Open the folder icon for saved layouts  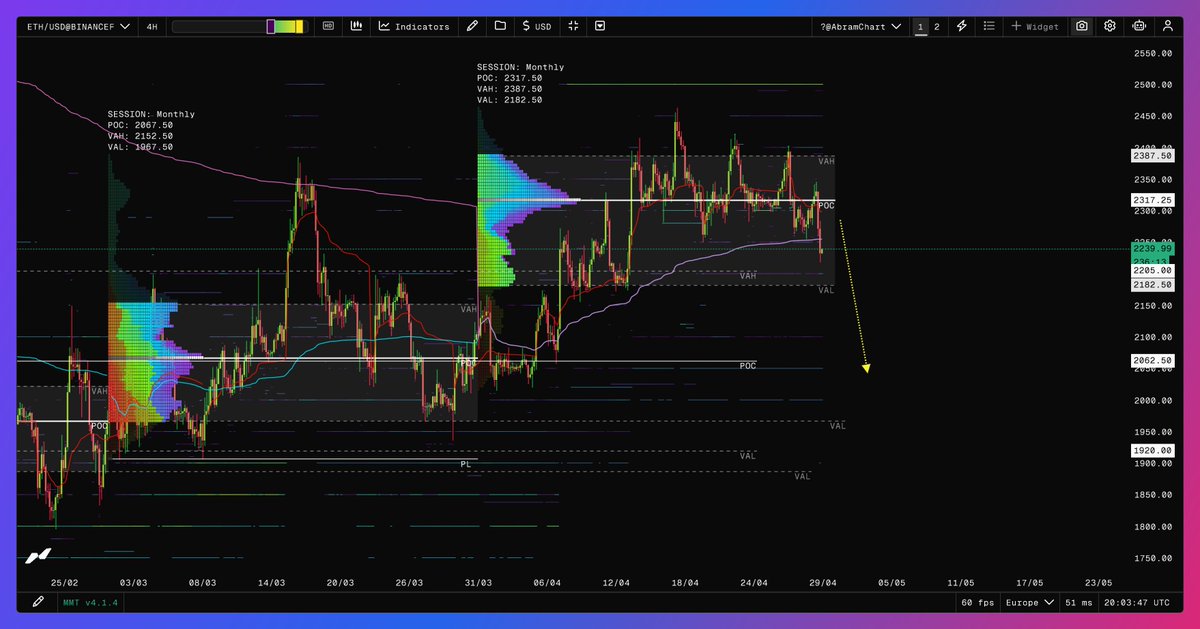500,27
